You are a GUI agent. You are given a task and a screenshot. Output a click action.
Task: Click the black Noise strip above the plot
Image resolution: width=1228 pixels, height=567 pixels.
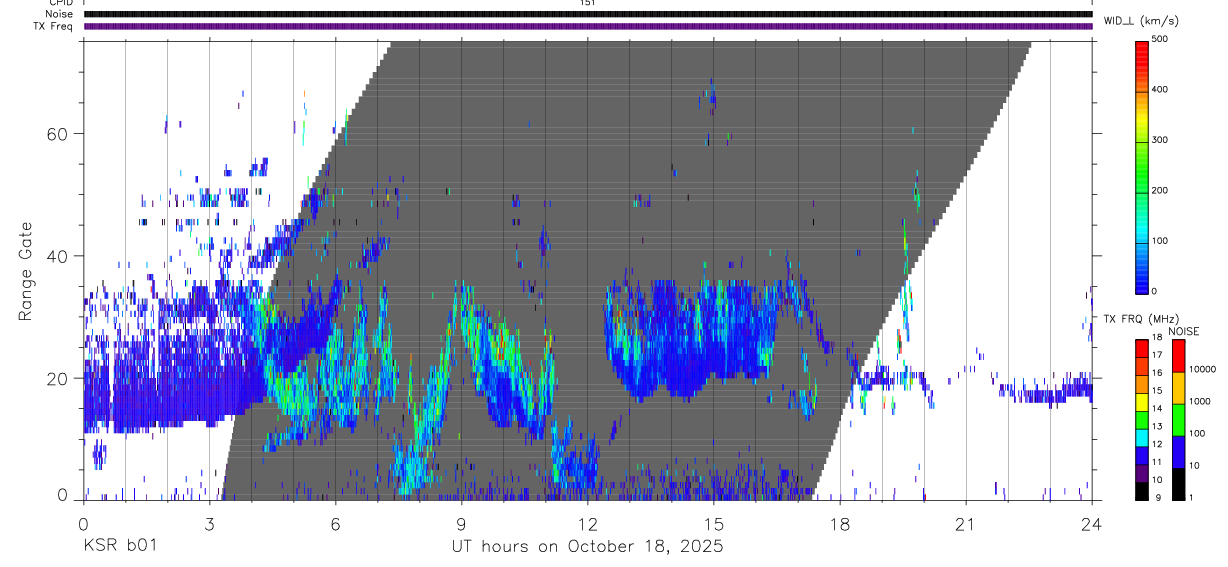tap(587, 14)
